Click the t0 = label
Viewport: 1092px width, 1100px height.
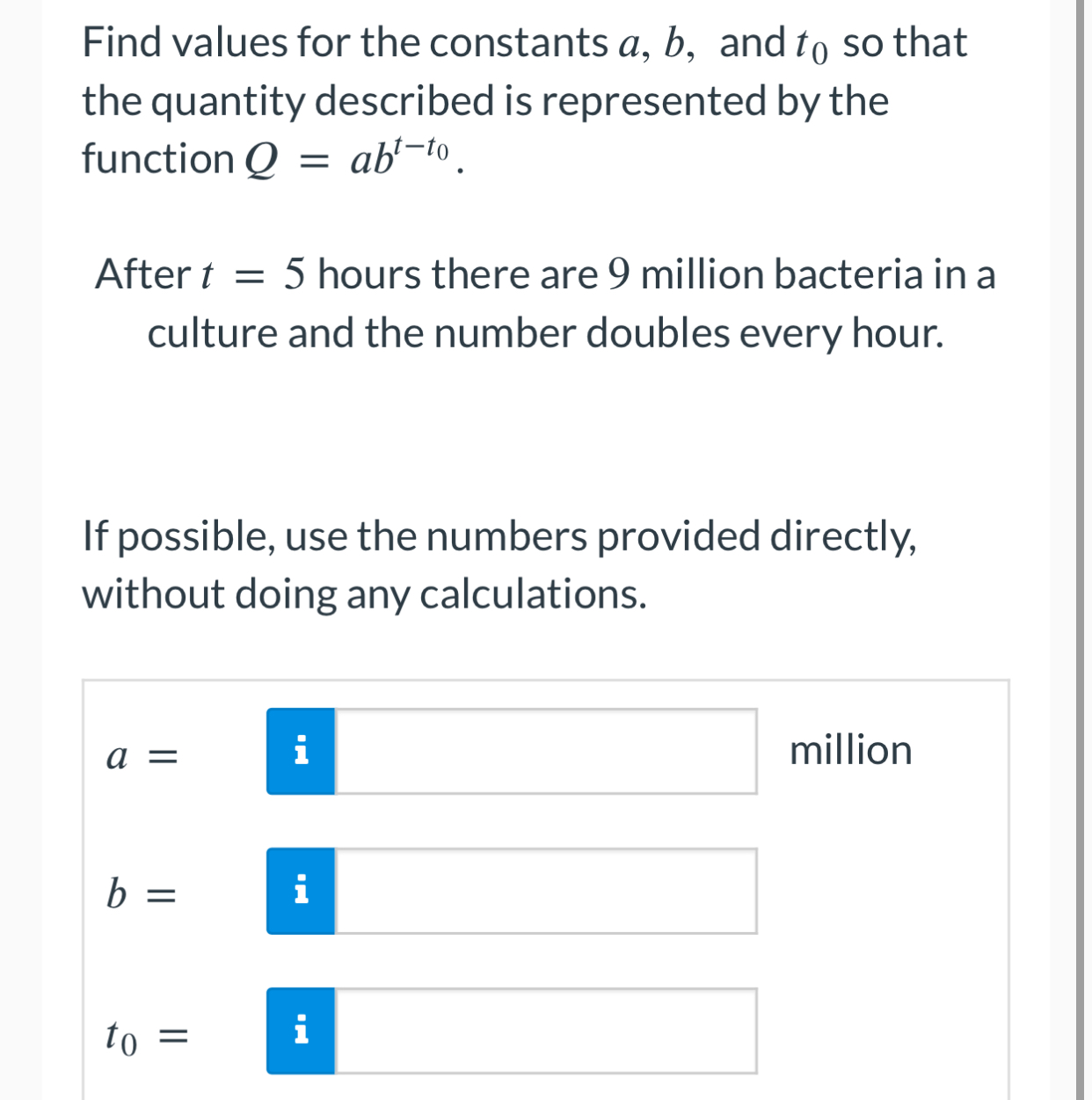pyautogui.click(x=147, y=1038)
